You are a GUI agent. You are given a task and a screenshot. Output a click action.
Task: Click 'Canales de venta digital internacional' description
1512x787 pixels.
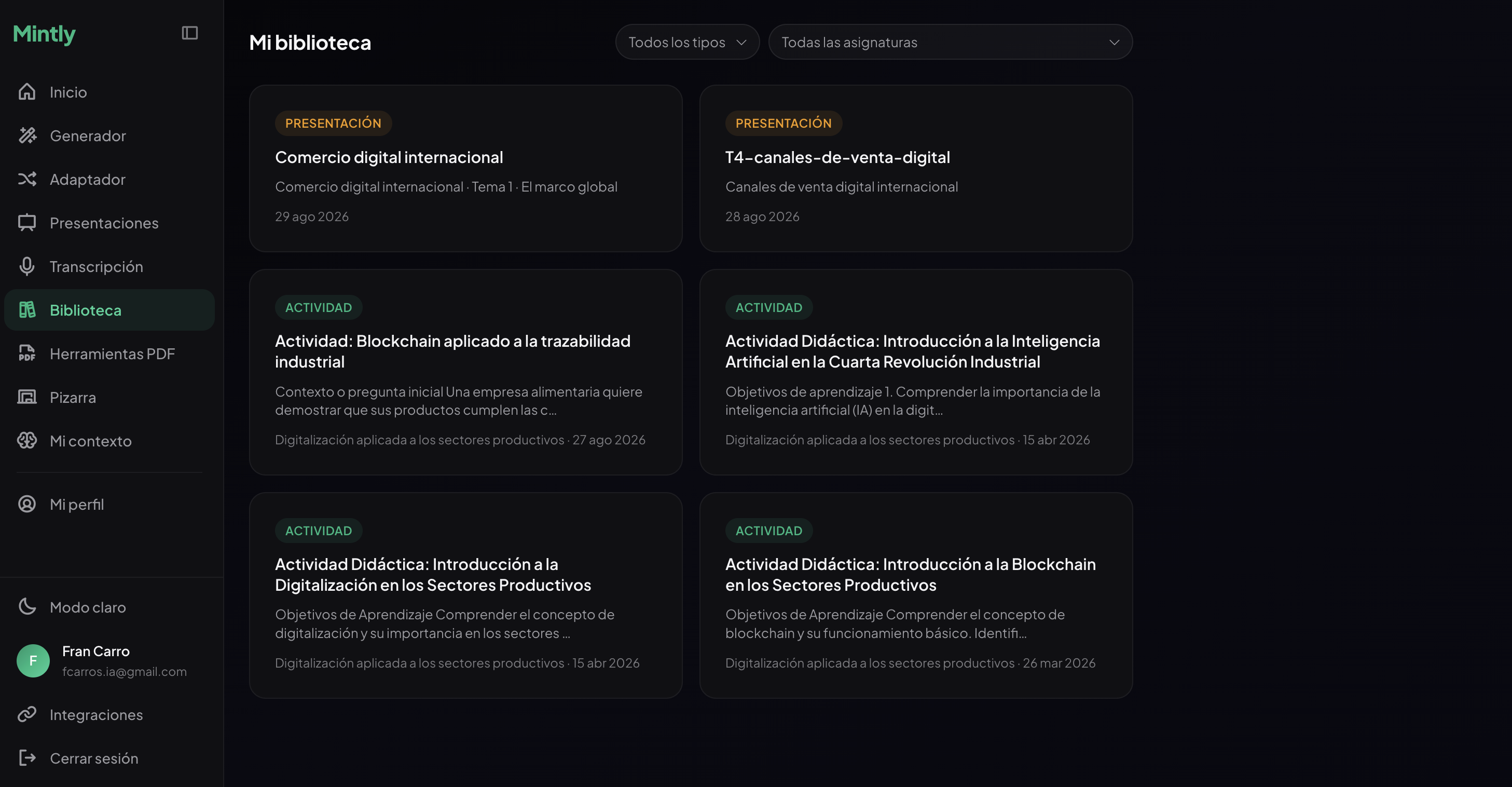(842, 187)
